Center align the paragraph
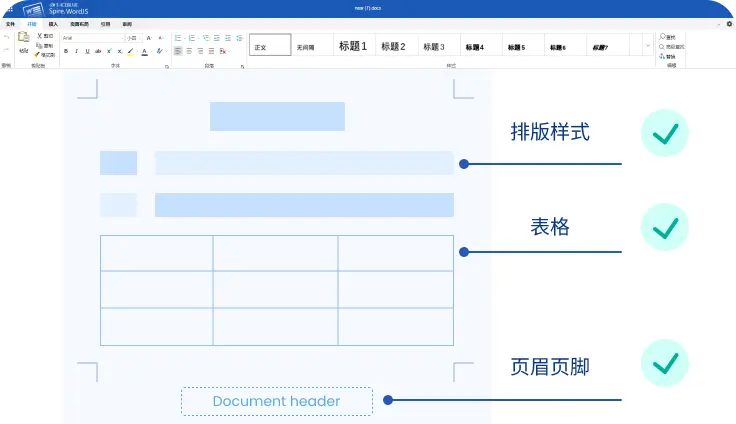 (x=189, y=51)
